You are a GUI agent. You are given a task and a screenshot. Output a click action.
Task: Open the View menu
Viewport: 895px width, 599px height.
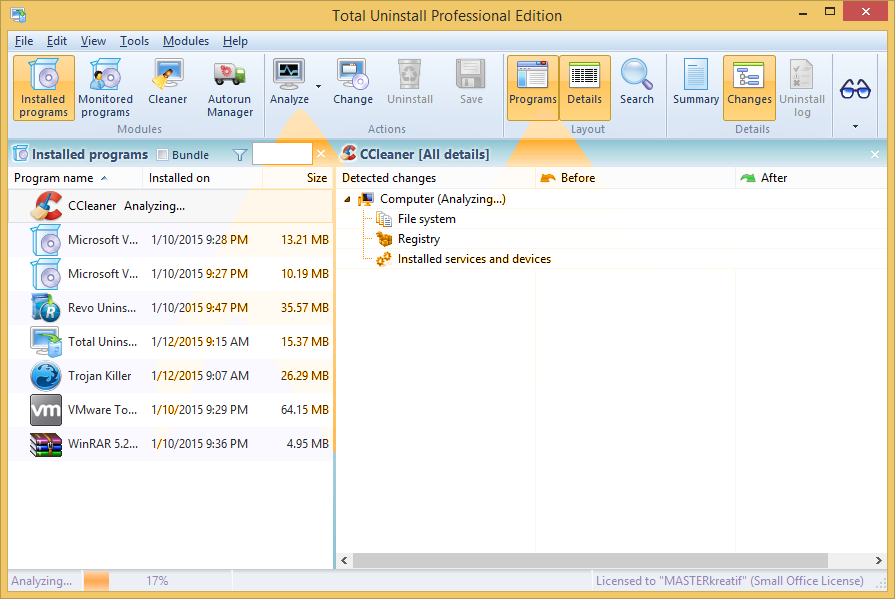[x=93, y=41]
